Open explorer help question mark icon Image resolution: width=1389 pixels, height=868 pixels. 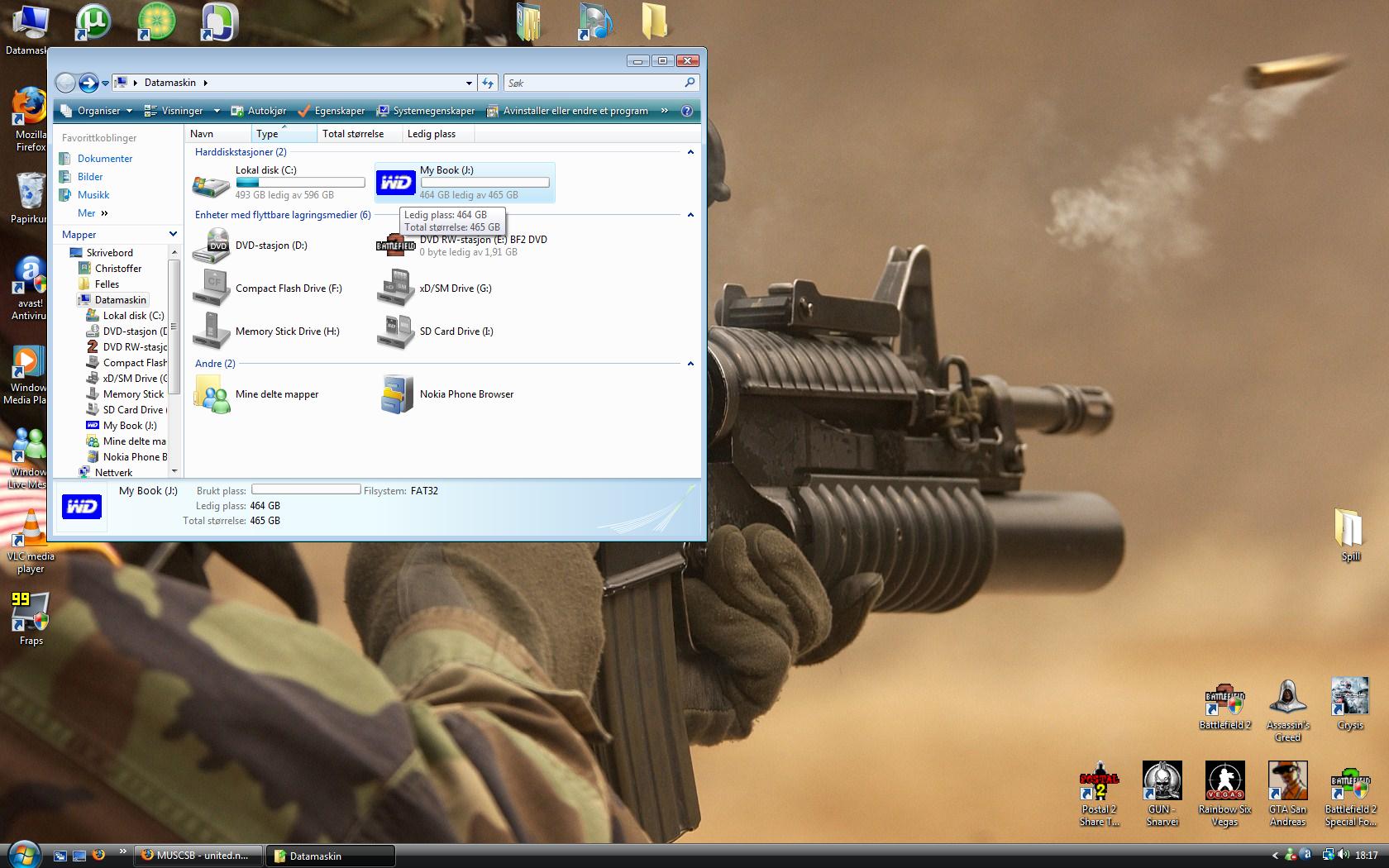[686, 111]
